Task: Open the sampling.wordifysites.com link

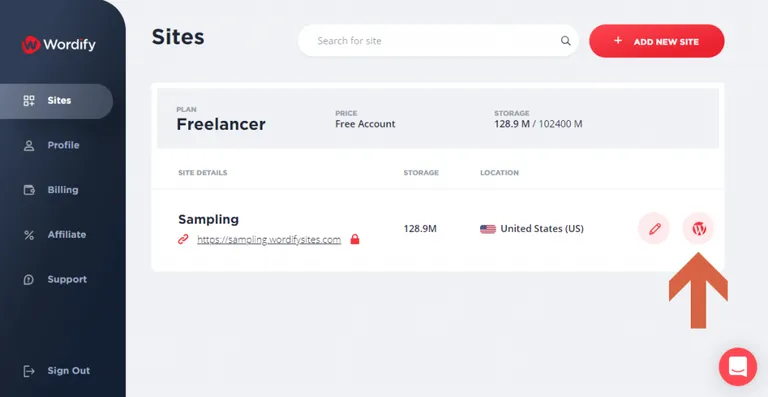Action: [269, 240]
